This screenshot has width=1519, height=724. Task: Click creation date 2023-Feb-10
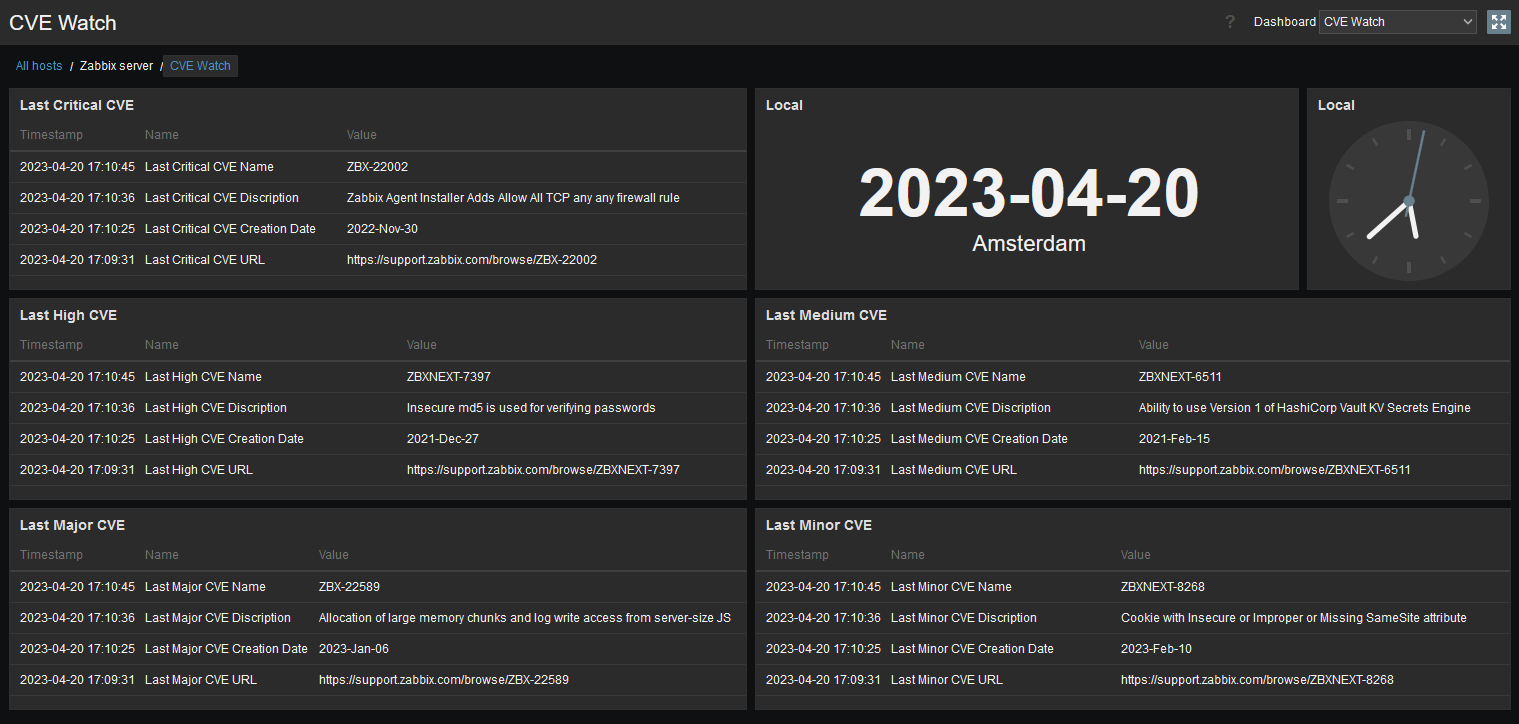click(1156, 649)
